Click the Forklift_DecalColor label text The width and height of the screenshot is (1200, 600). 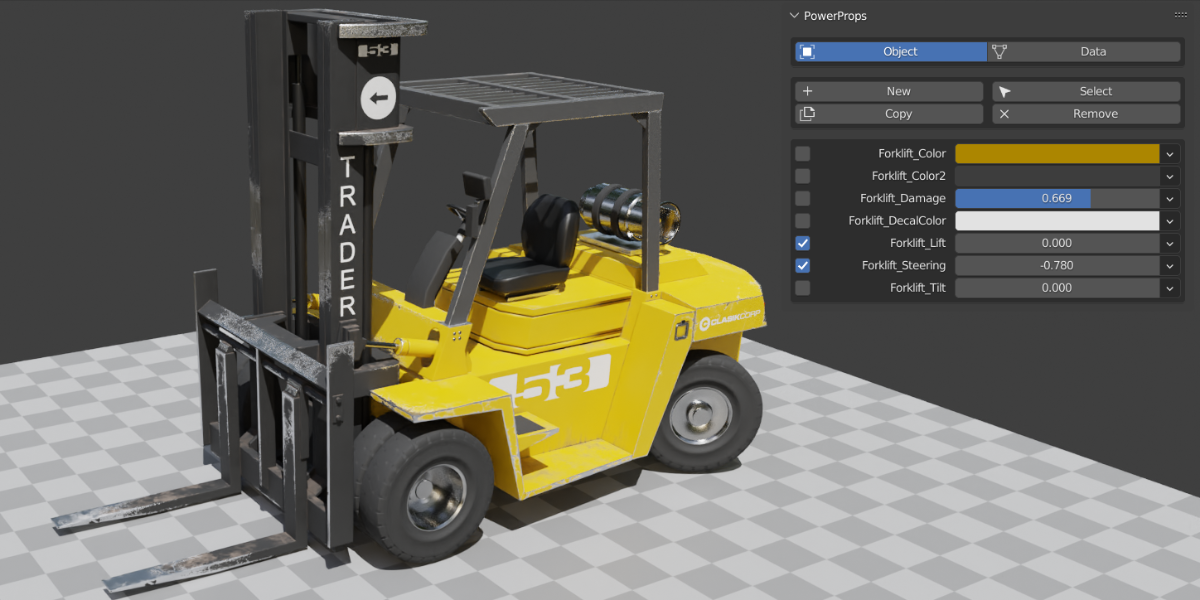coord(897,221)
